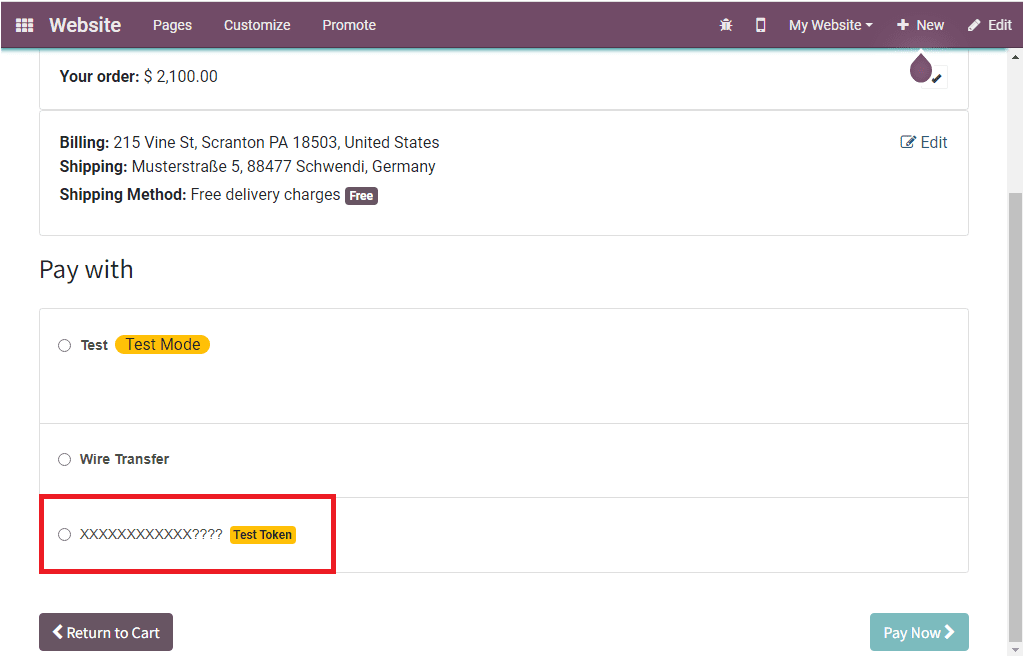Open the My Website dropdown
Viewport: 1024px width, 657px height.
pyautogui.click(x=830, y=24)
